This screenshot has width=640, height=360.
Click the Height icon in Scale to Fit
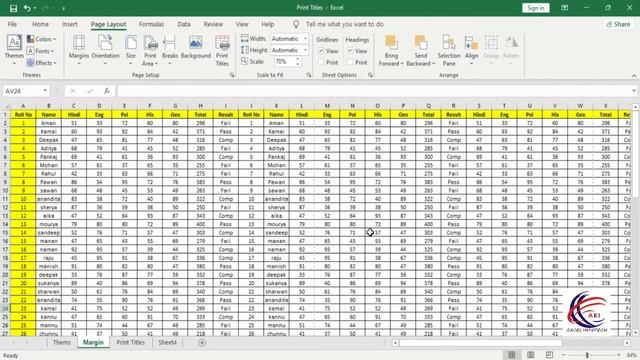pos(244,50)
